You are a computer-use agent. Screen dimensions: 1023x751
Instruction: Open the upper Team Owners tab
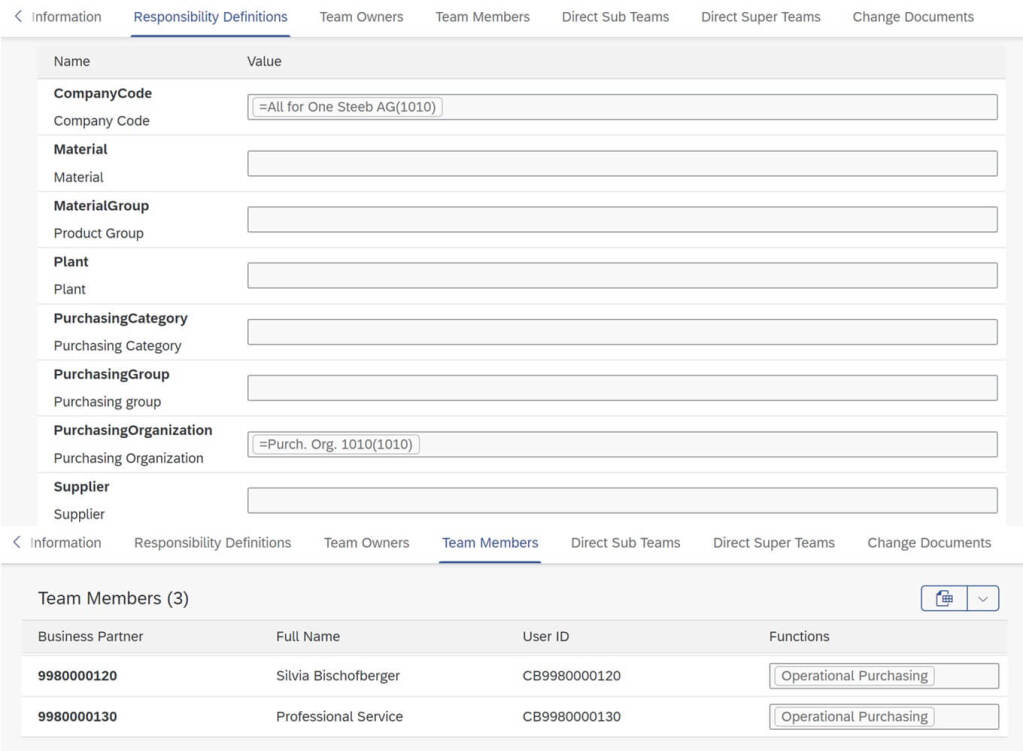click(361, 17)
